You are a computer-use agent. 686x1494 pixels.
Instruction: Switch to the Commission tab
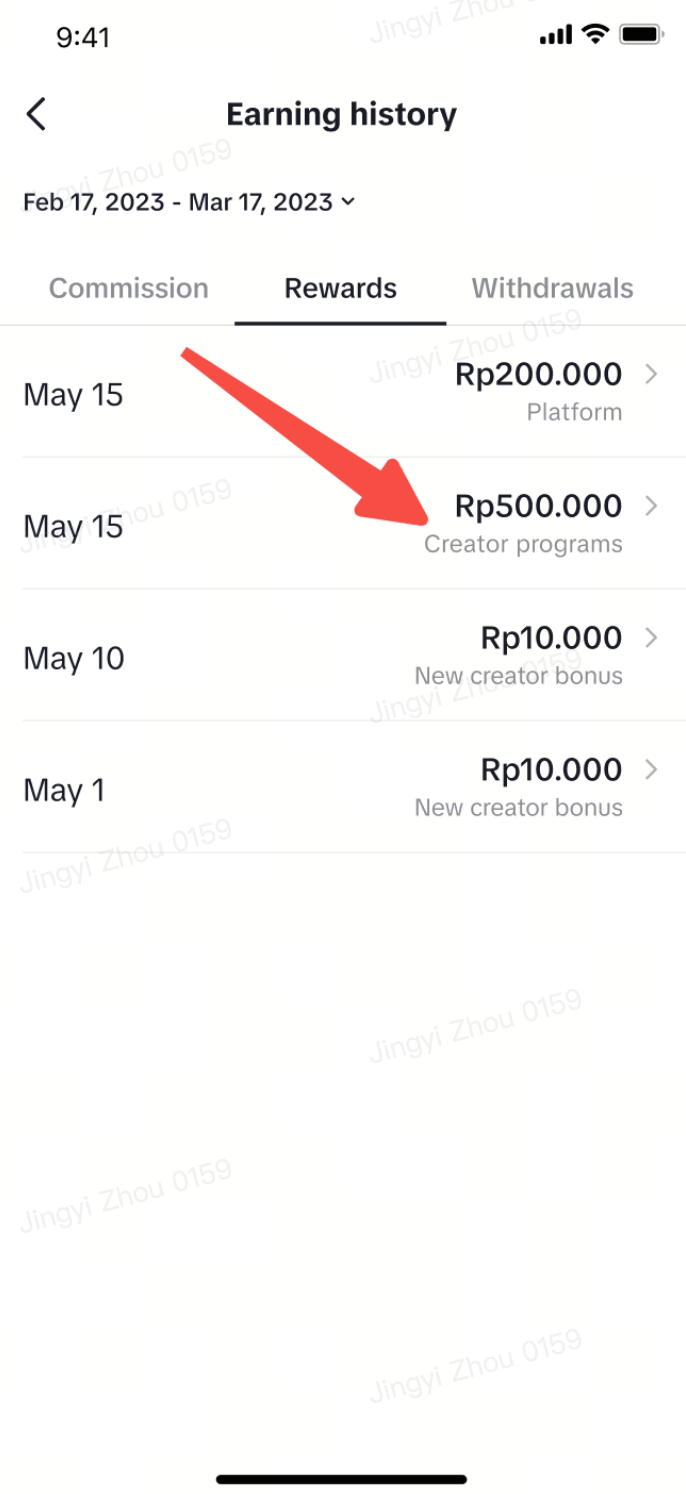tap(129, 288)
